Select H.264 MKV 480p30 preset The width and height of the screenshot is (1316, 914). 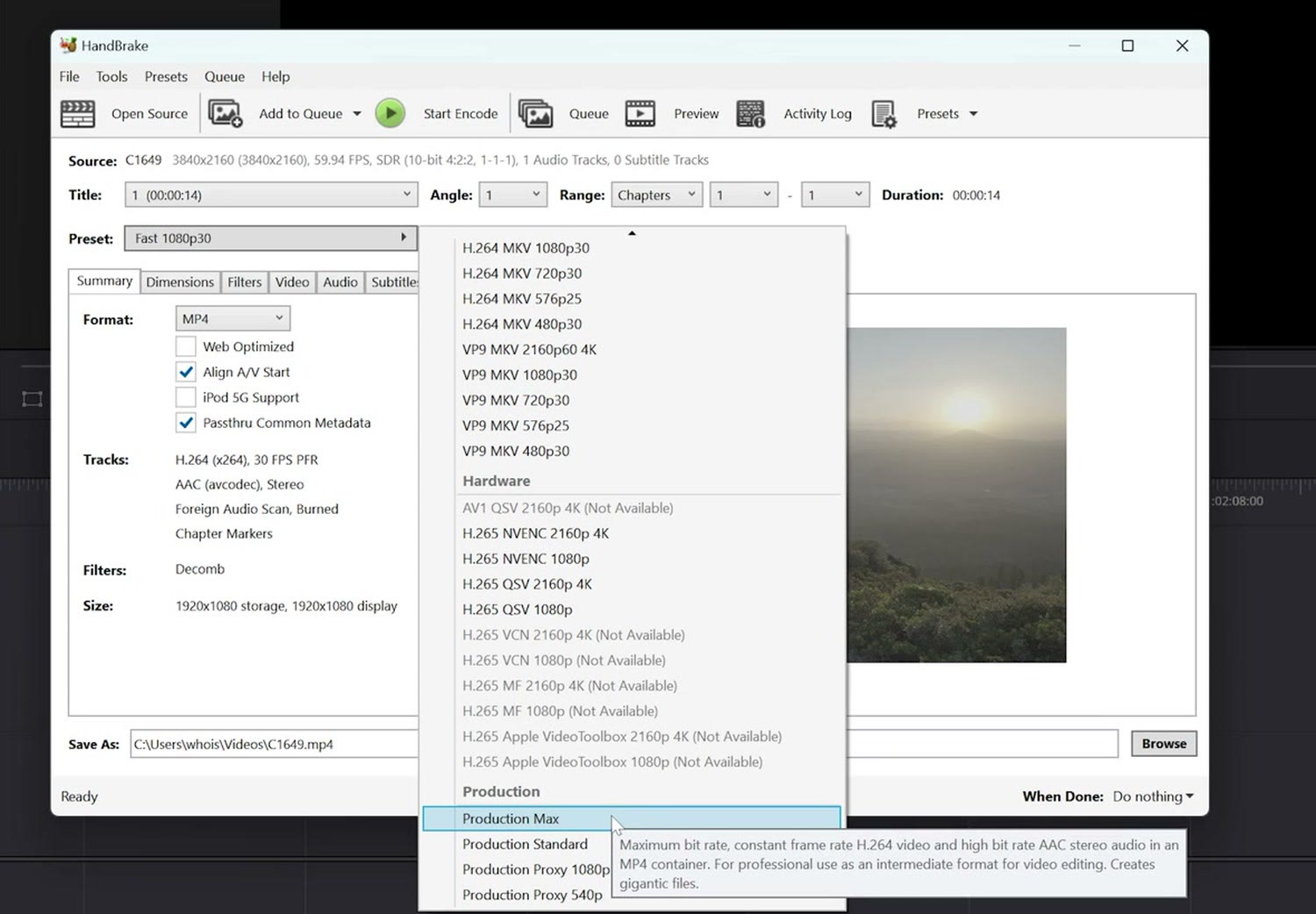(x=632, y=325)
